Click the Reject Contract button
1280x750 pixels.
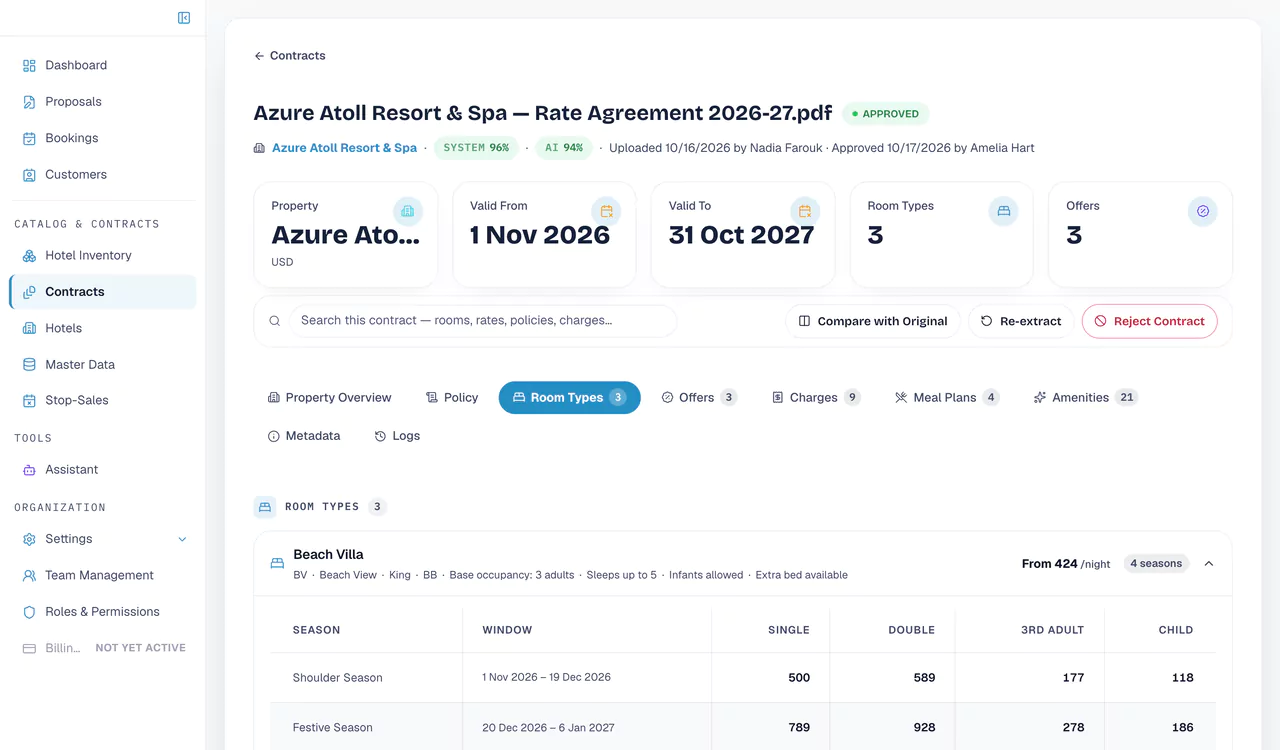(x=1149, y=321)
